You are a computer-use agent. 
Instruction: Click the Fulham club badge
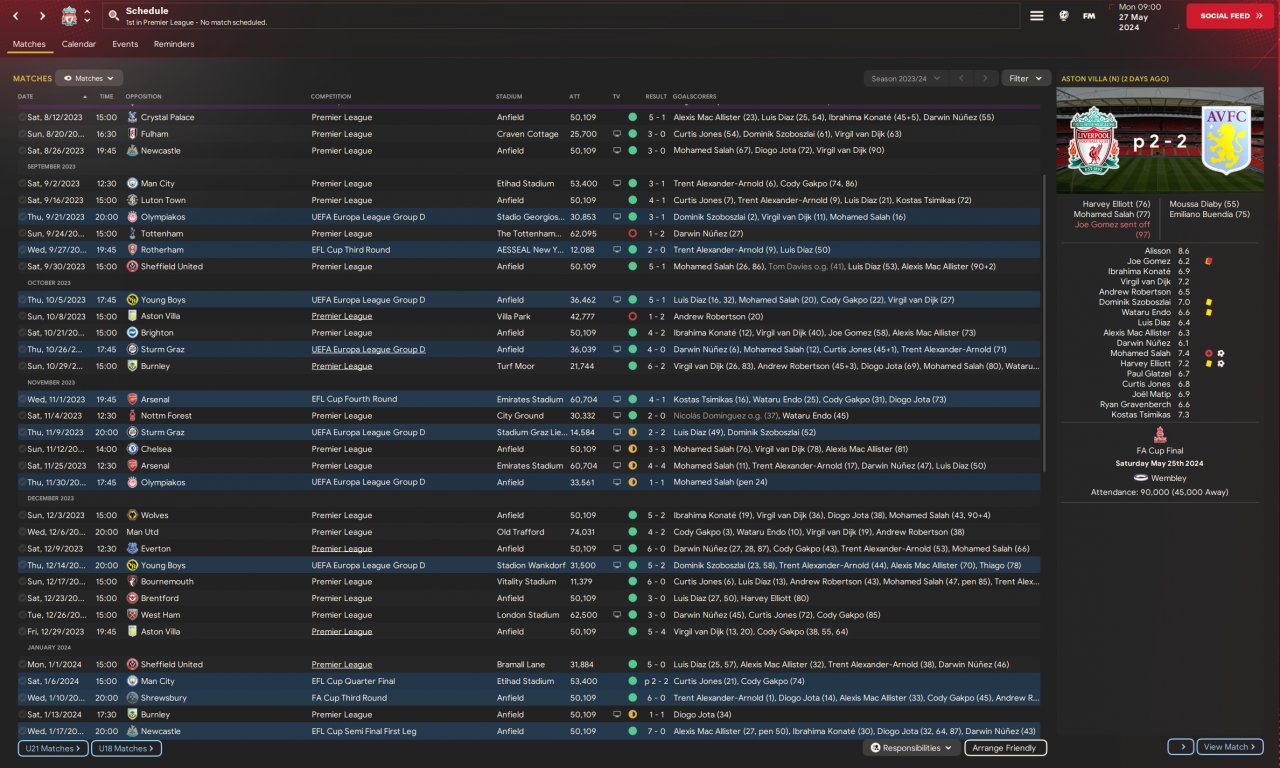[132, 134]
